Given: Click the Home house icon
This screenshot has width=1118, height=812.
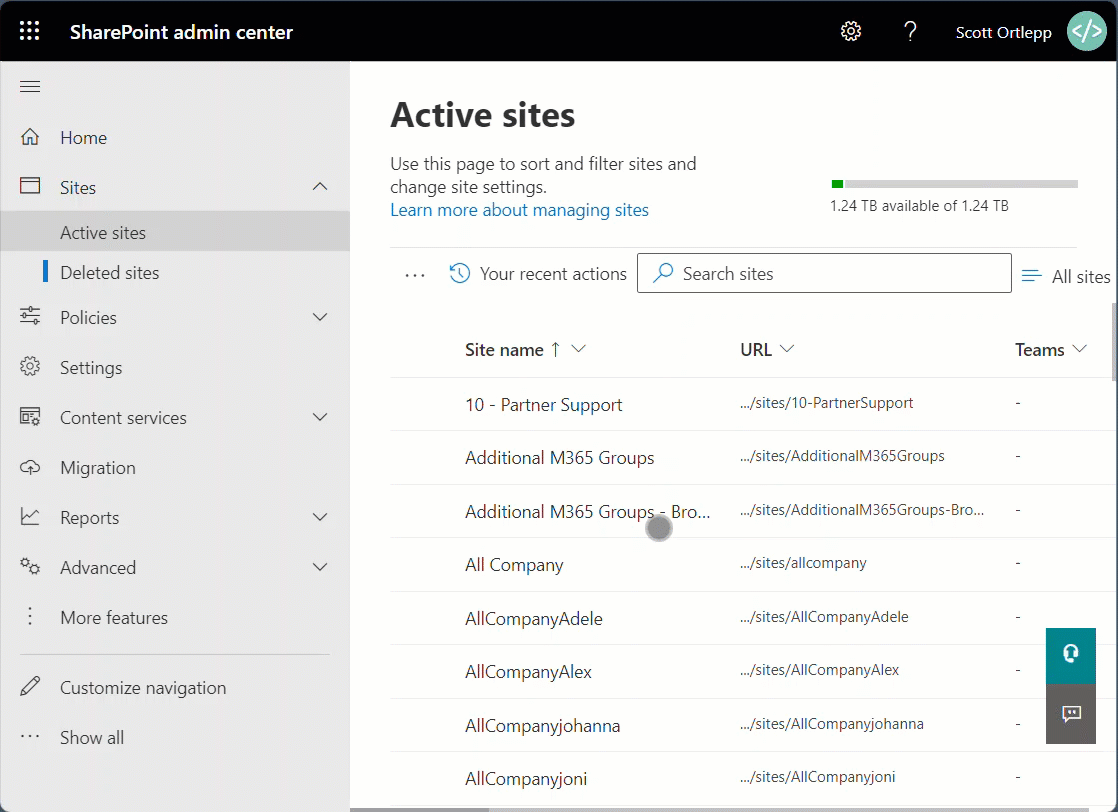Looking at the screenshot, I should [x=30, y=137].
